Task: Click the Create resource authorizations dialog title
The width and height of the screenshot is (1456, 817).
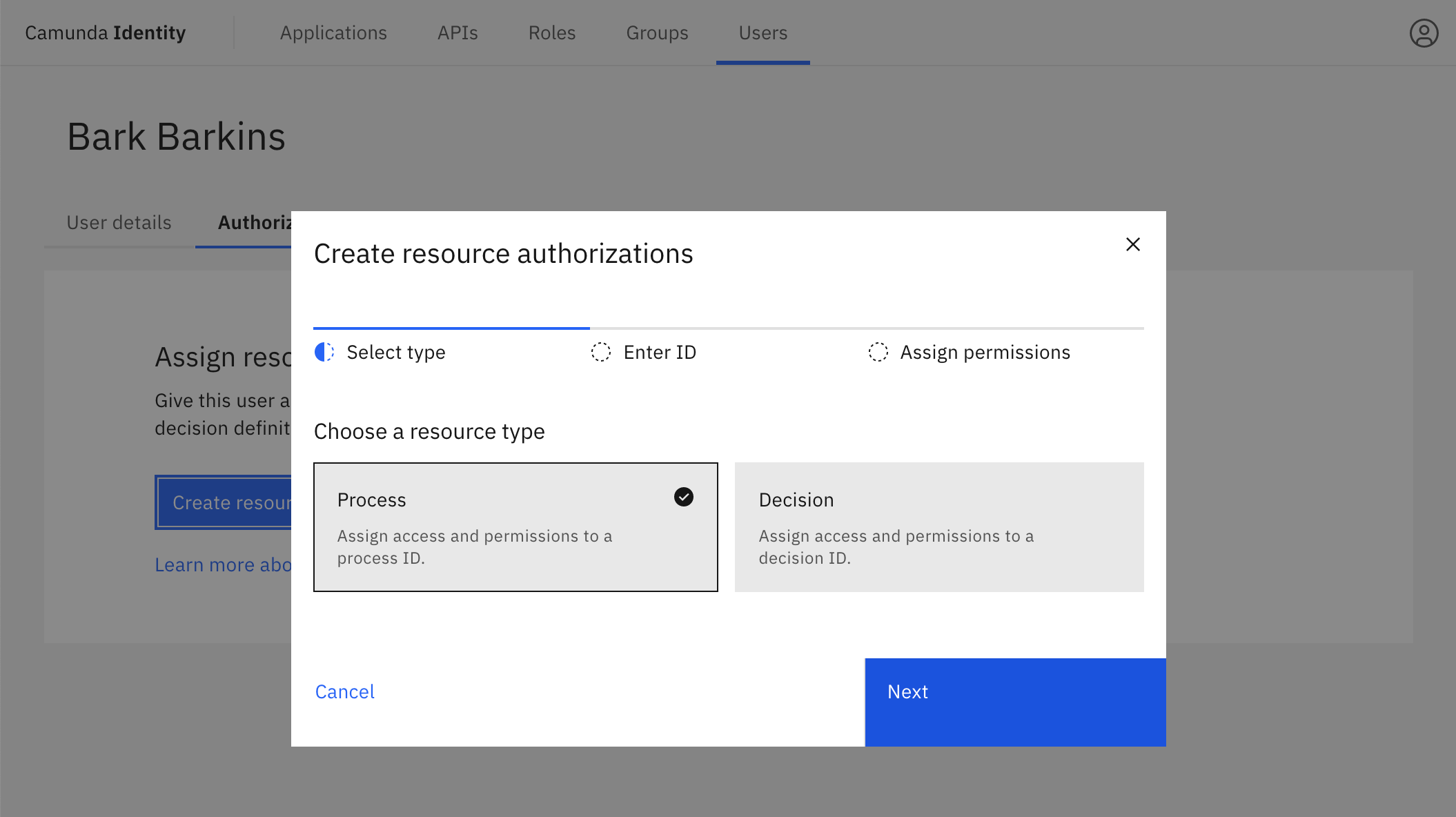Action: (503, 253)
